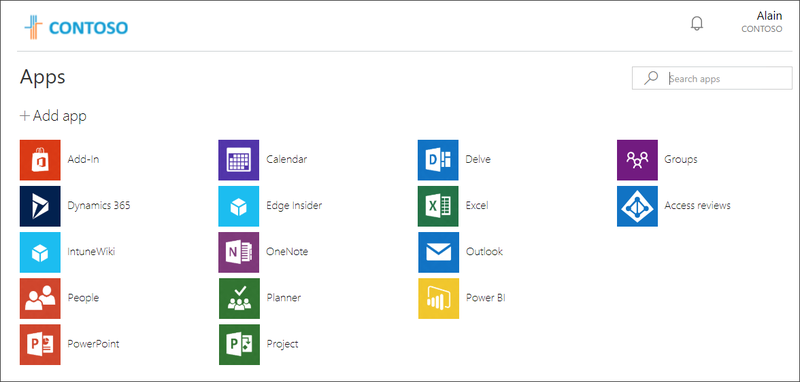This screenshot has width=800, height=382.
Task: Click the Apps page heading
Action: (x=43, y=78)
